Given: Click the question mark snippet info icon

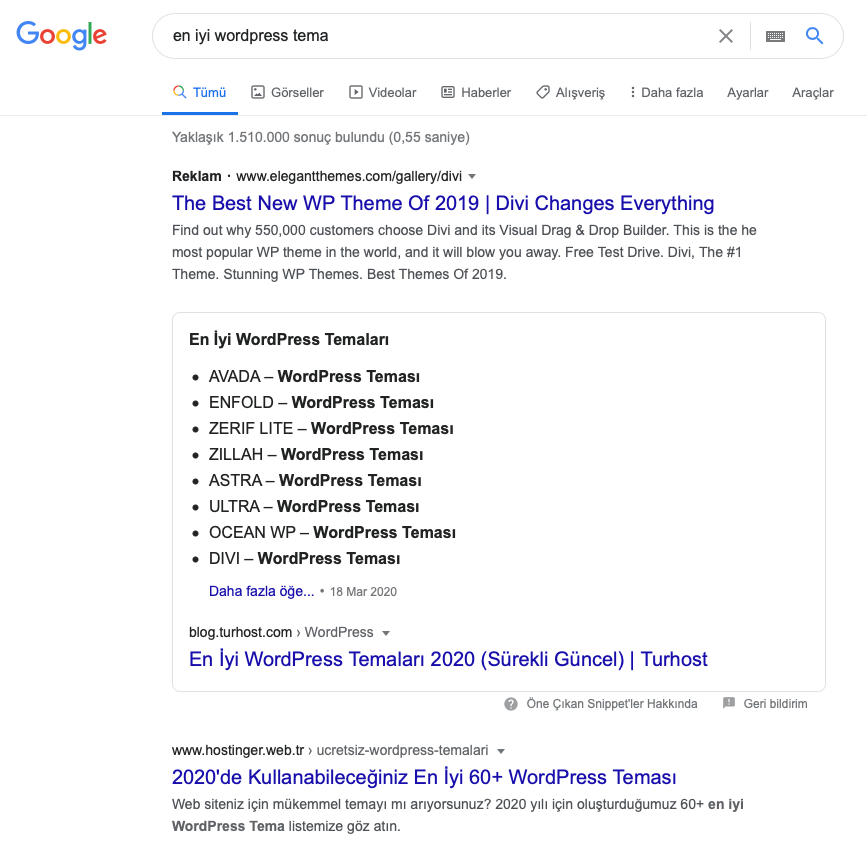Looking at the screenshot, I should click(x=511, y=704).
